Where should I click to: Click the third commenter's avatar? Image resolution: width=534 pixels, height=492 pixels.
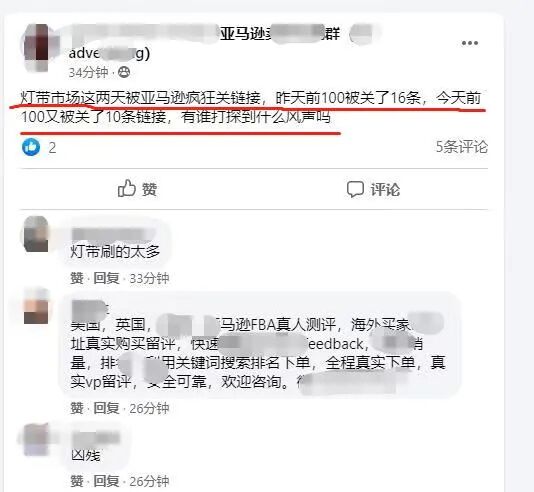[x=36, y=439]
